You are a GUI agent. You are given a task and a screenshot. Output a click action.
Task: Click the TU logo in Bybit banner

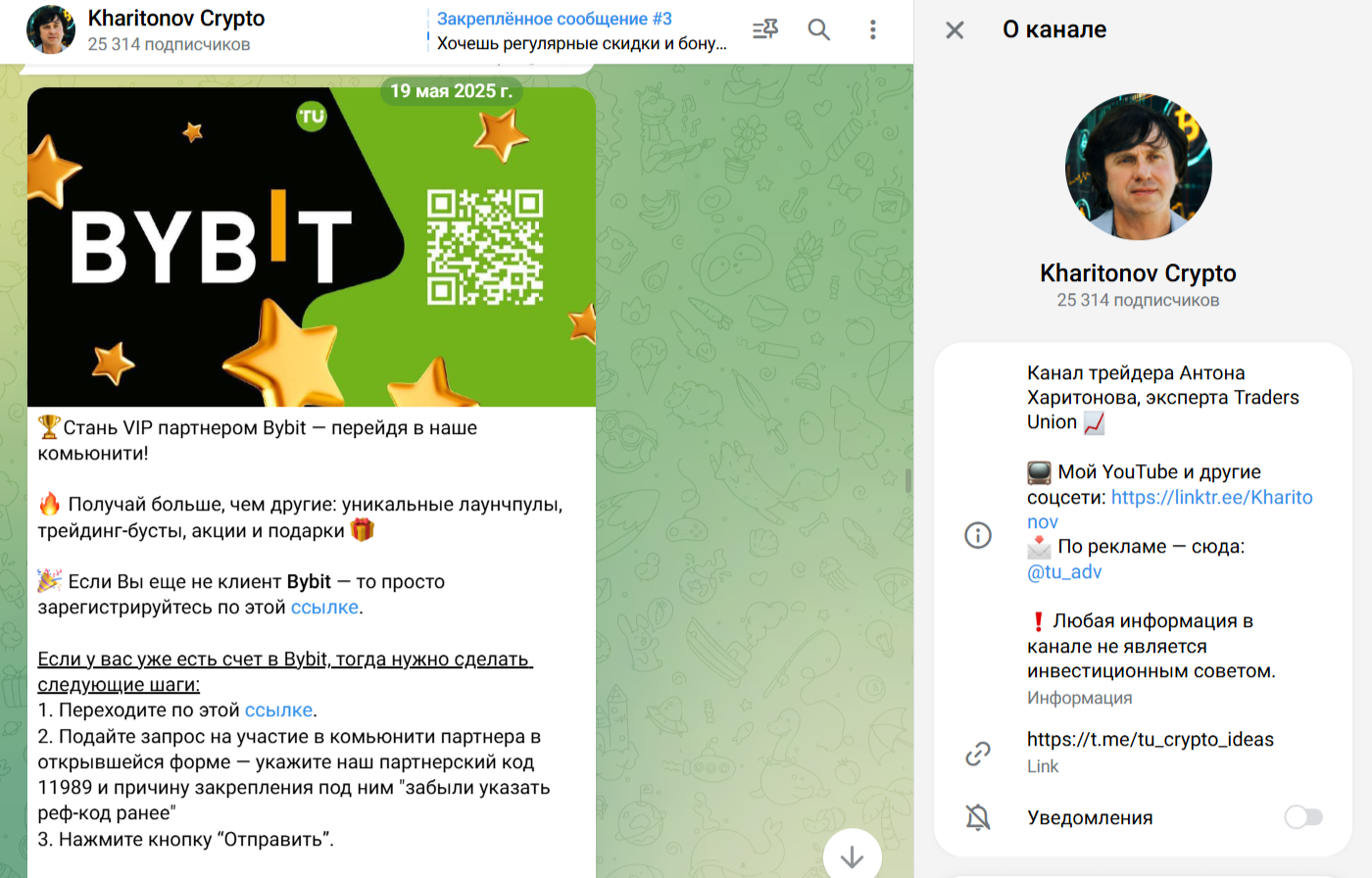311,117
